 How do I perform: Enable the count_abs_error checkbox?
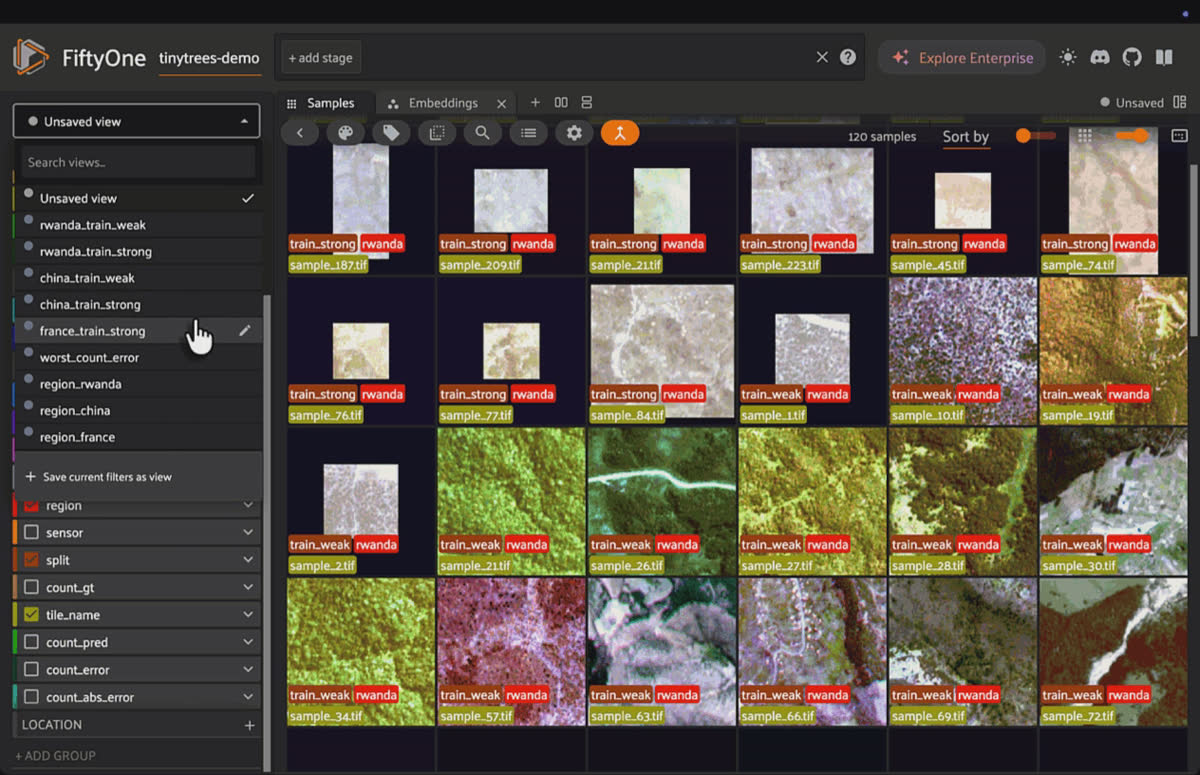tap(31, 697)
